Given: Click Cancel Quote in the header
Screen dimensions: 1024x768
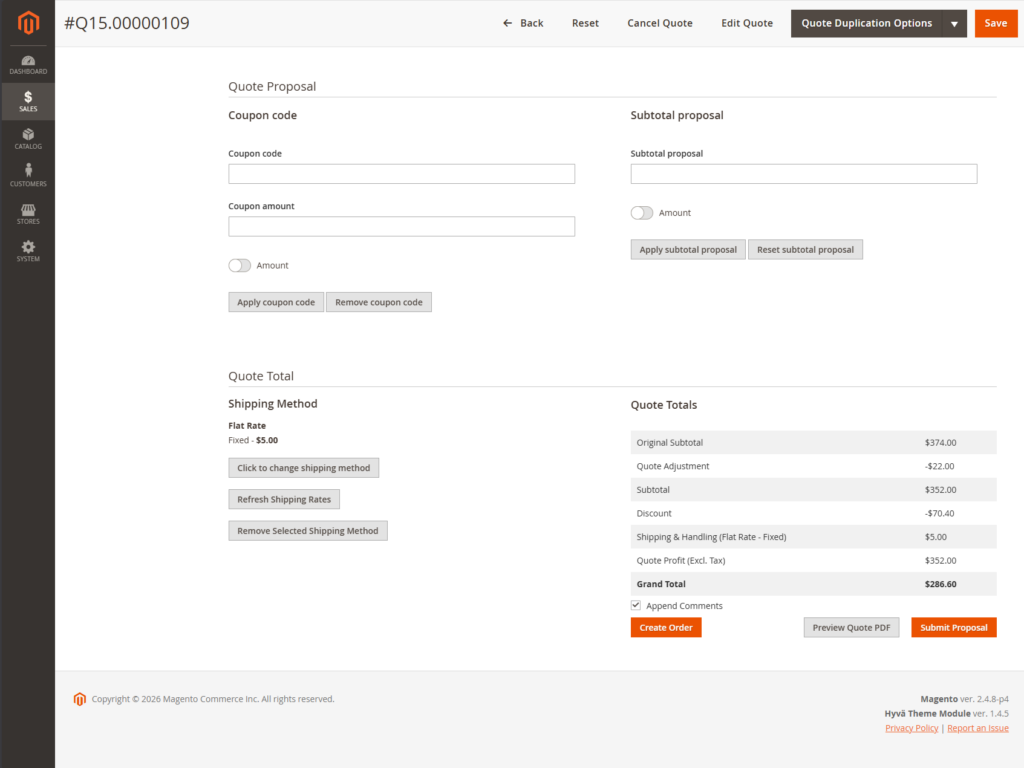Looking at the screenshot, I should (660, 24).
